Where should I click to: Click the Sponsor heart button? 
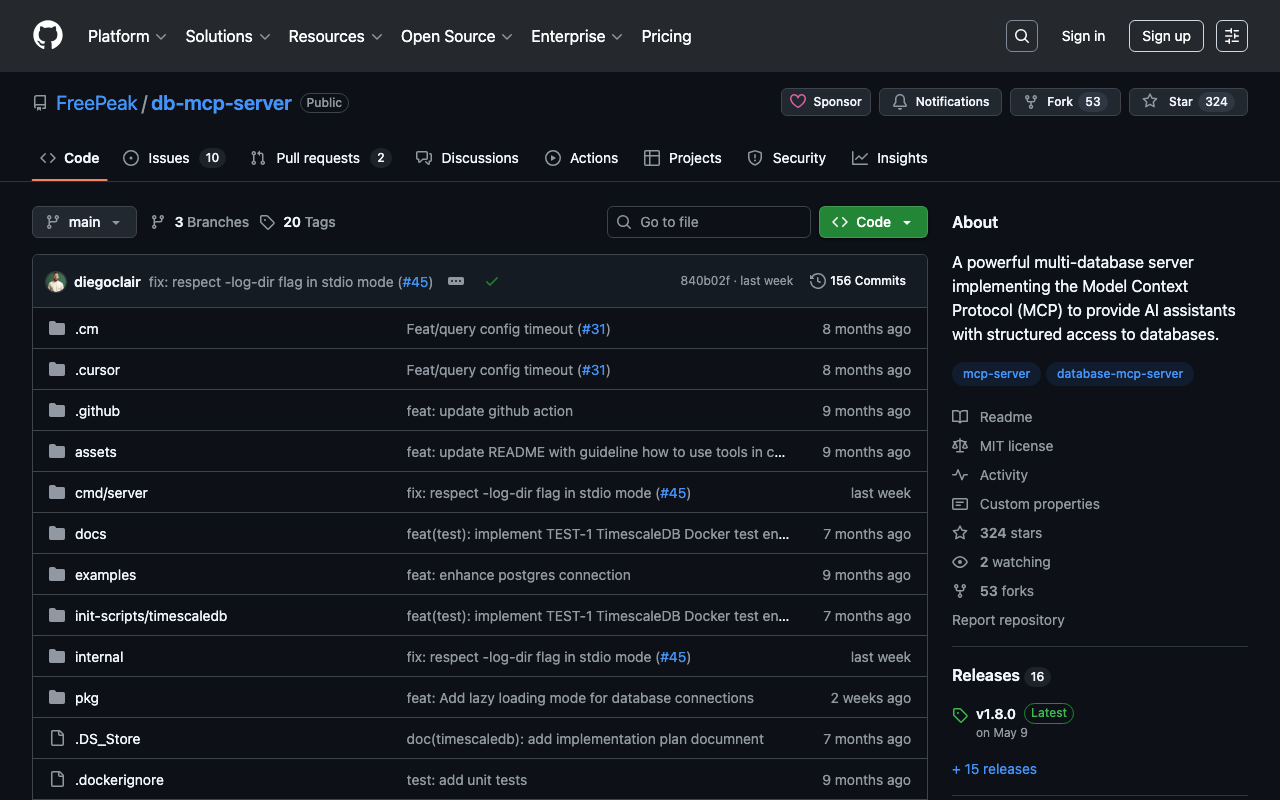(826, 102)
